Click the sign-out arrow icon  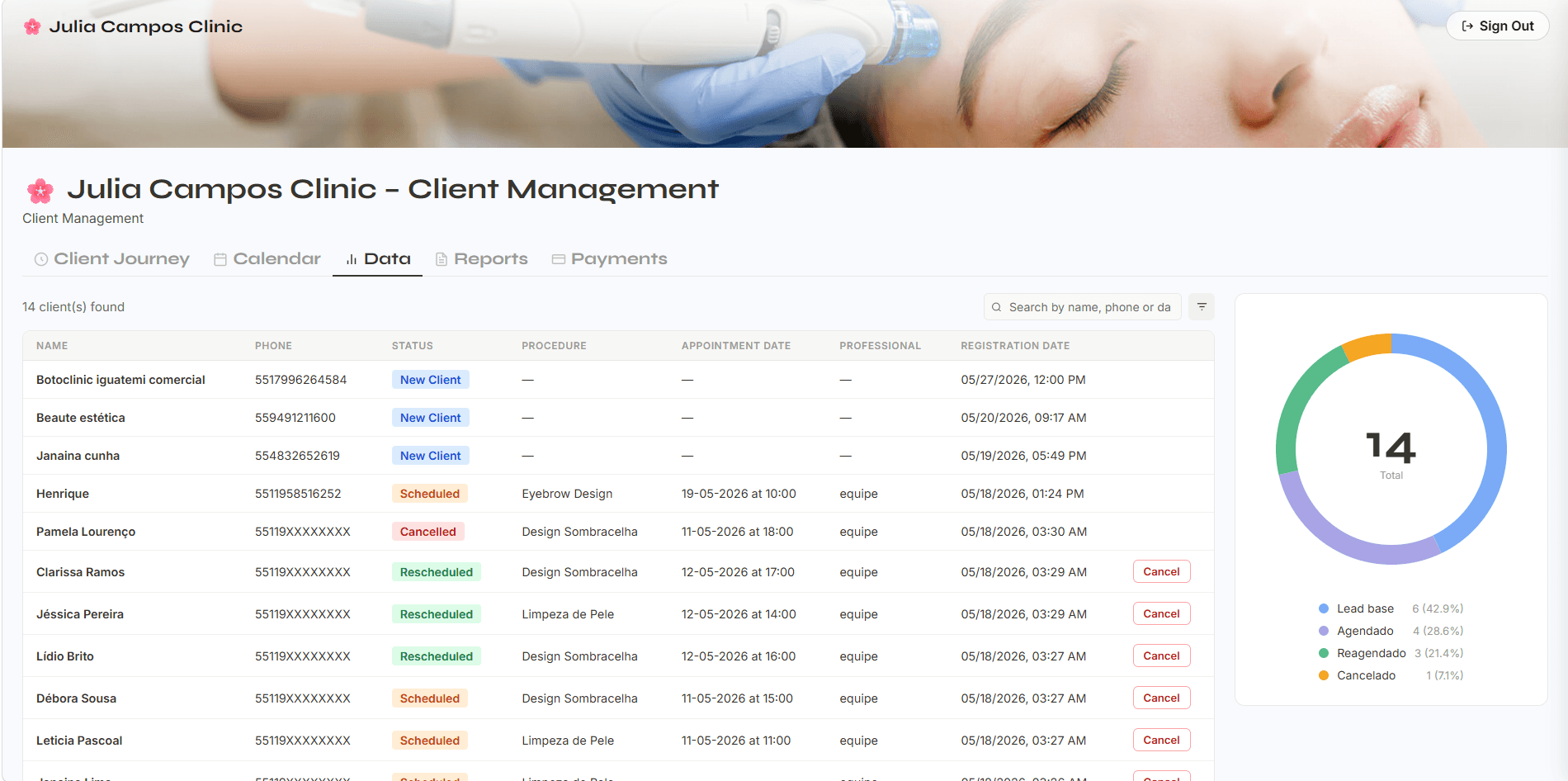point(1467,26)
